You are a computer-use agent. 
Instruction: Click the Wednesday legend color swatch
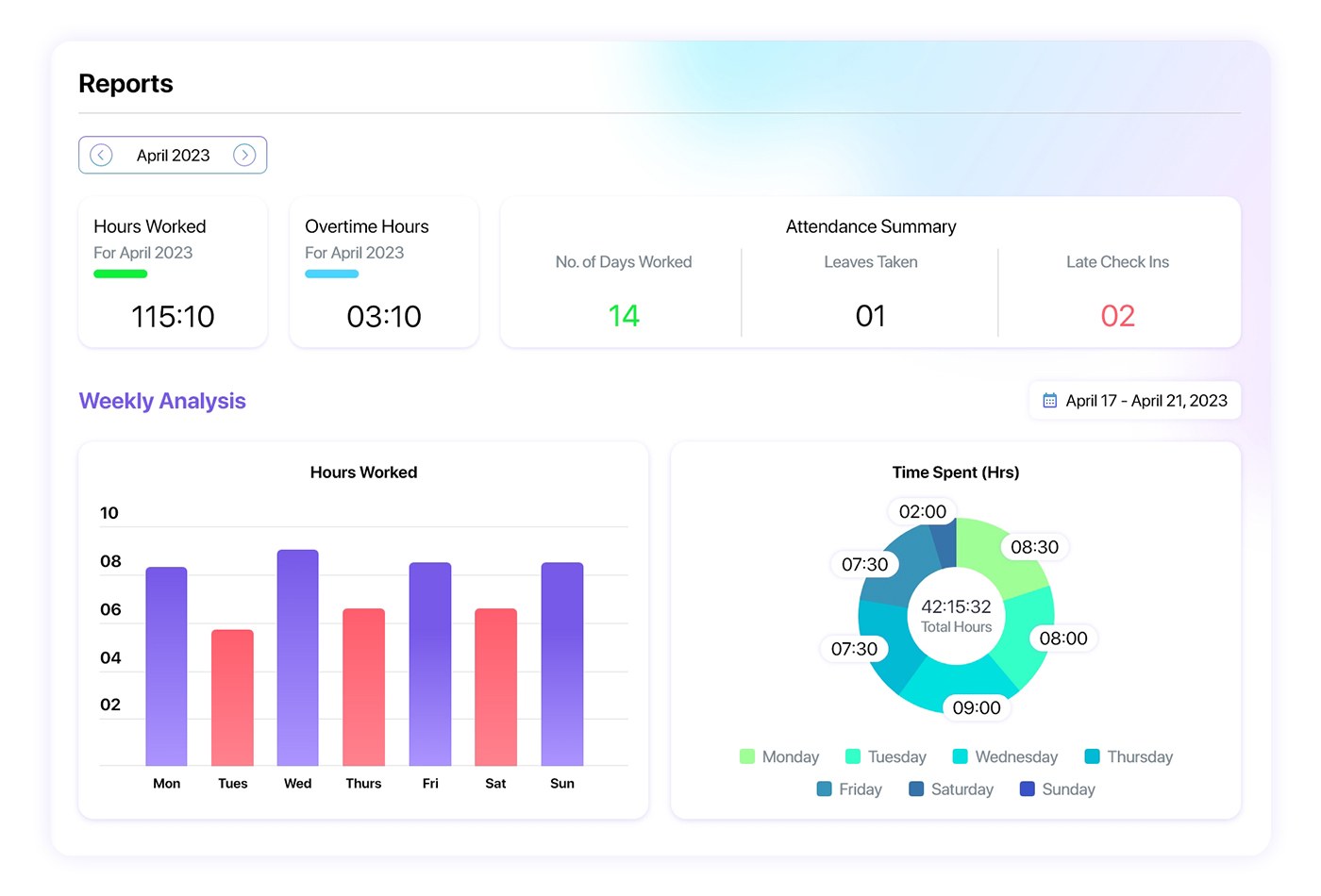(x=961, y=756)
